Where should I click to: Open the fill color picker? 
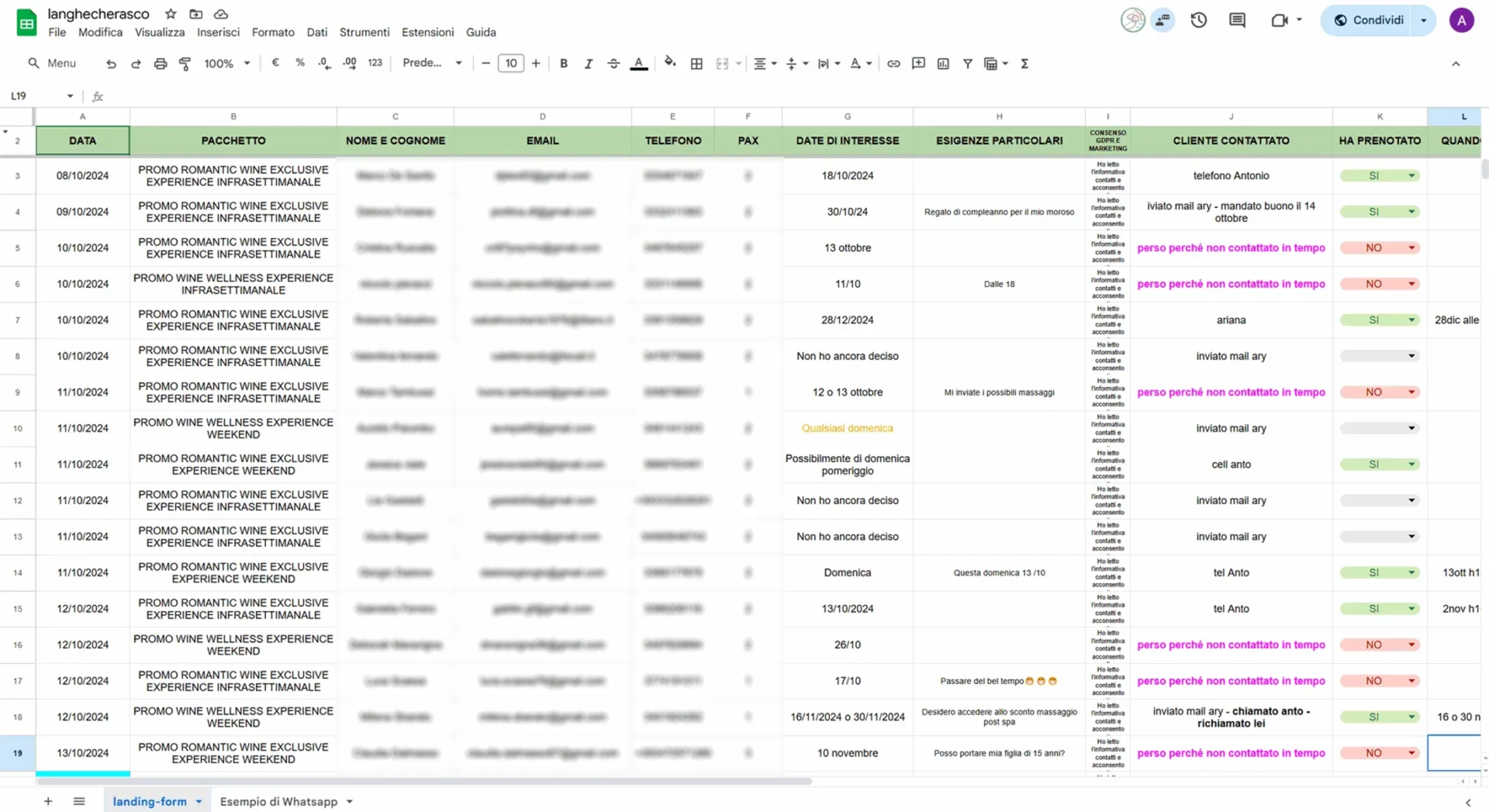pyautogui.click(x=670, y=64)
